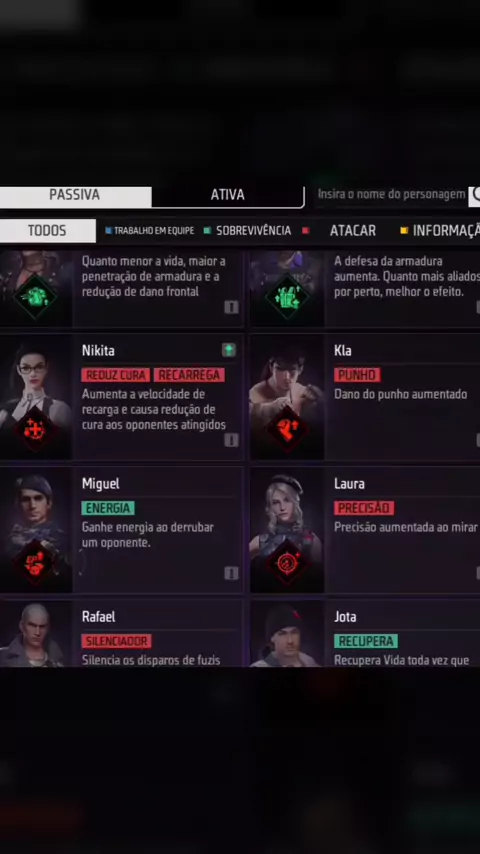The height and width of the screenshot is (854, 480).
Task: Open info icon on Miguel's card
Action: tap(232, 573)
